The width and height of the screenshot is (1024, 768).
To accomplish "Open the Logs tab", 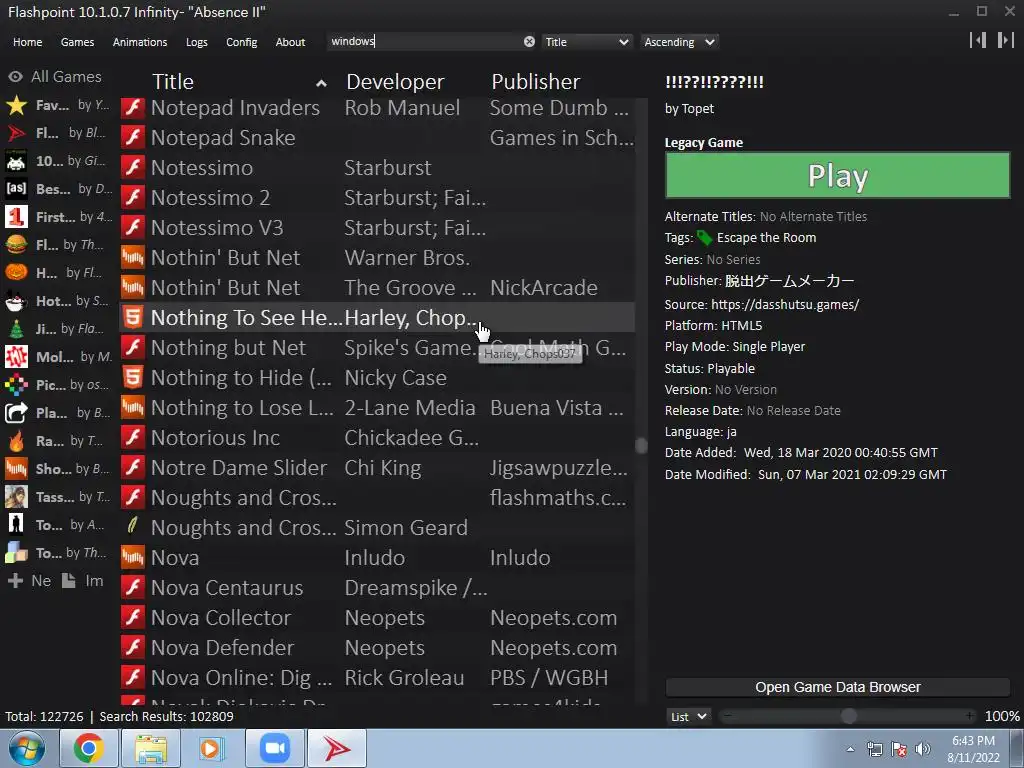I will pyautogui.click(x=197, y=42).
